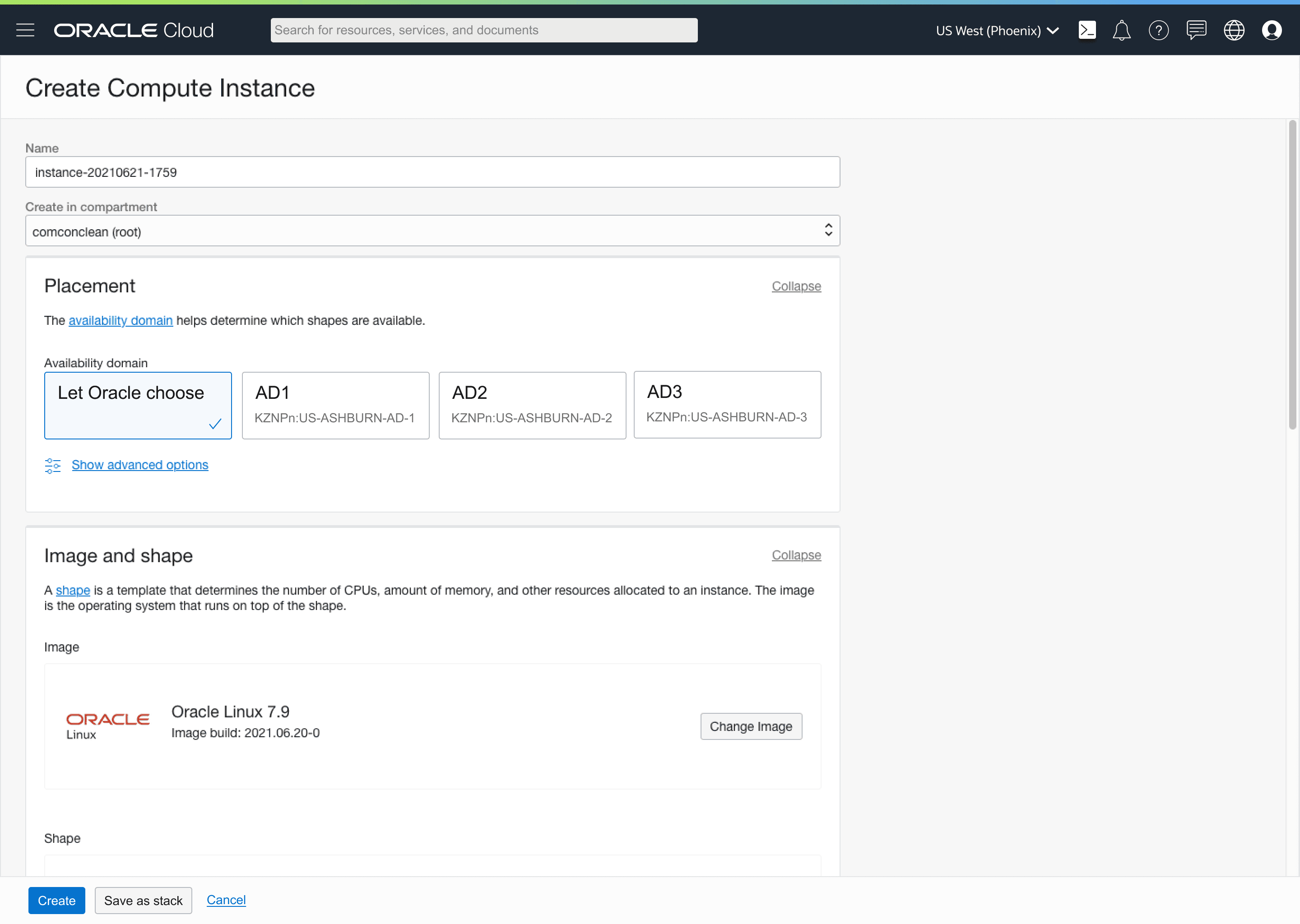Click the Create Compute Instance heading
The height and width of the screenshot is (924, 1300).
170,88
